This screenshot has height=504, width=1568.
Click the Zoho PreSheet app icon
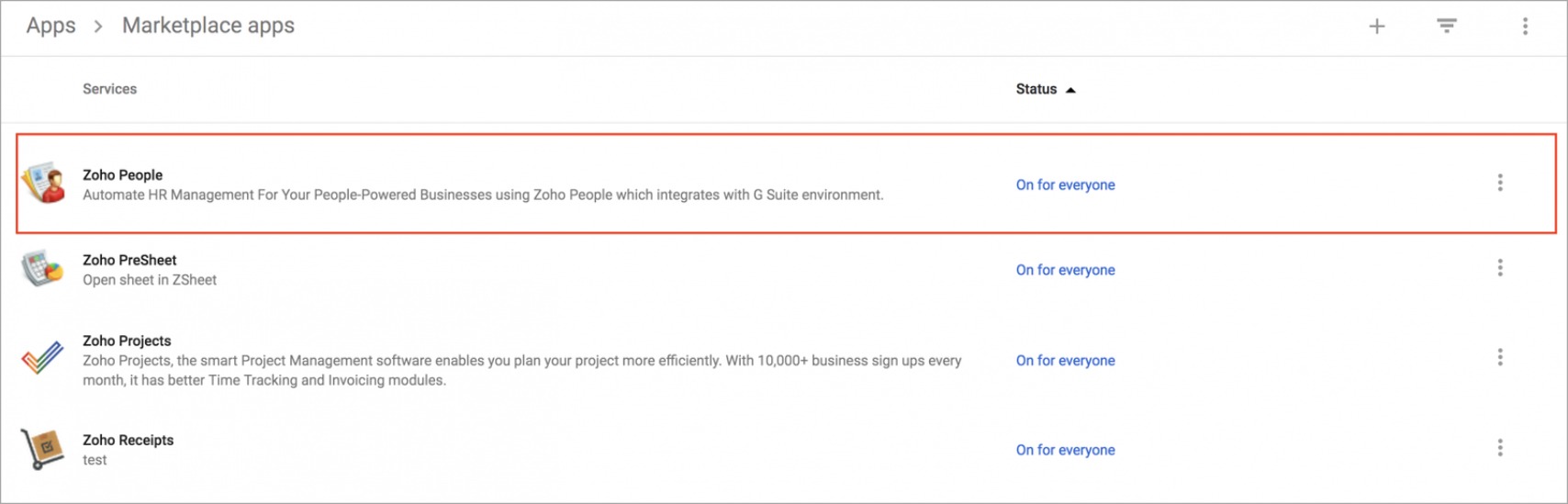(42, 269)
